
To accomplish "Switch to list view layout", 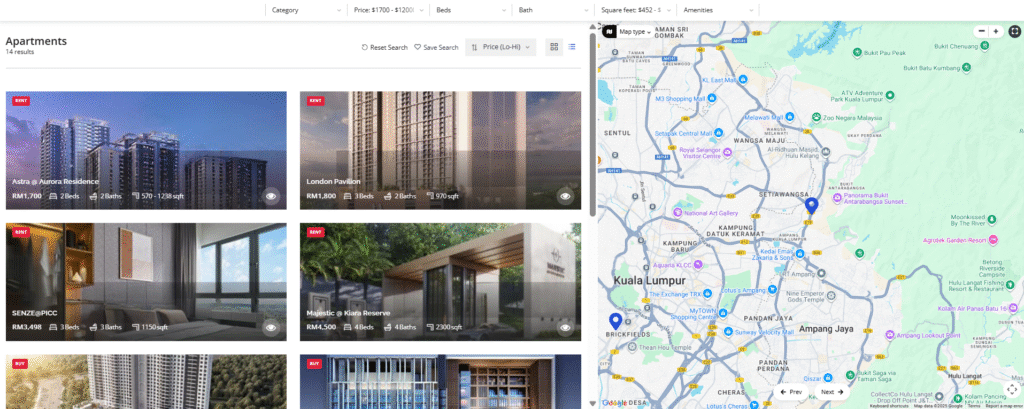I will 572,47.
